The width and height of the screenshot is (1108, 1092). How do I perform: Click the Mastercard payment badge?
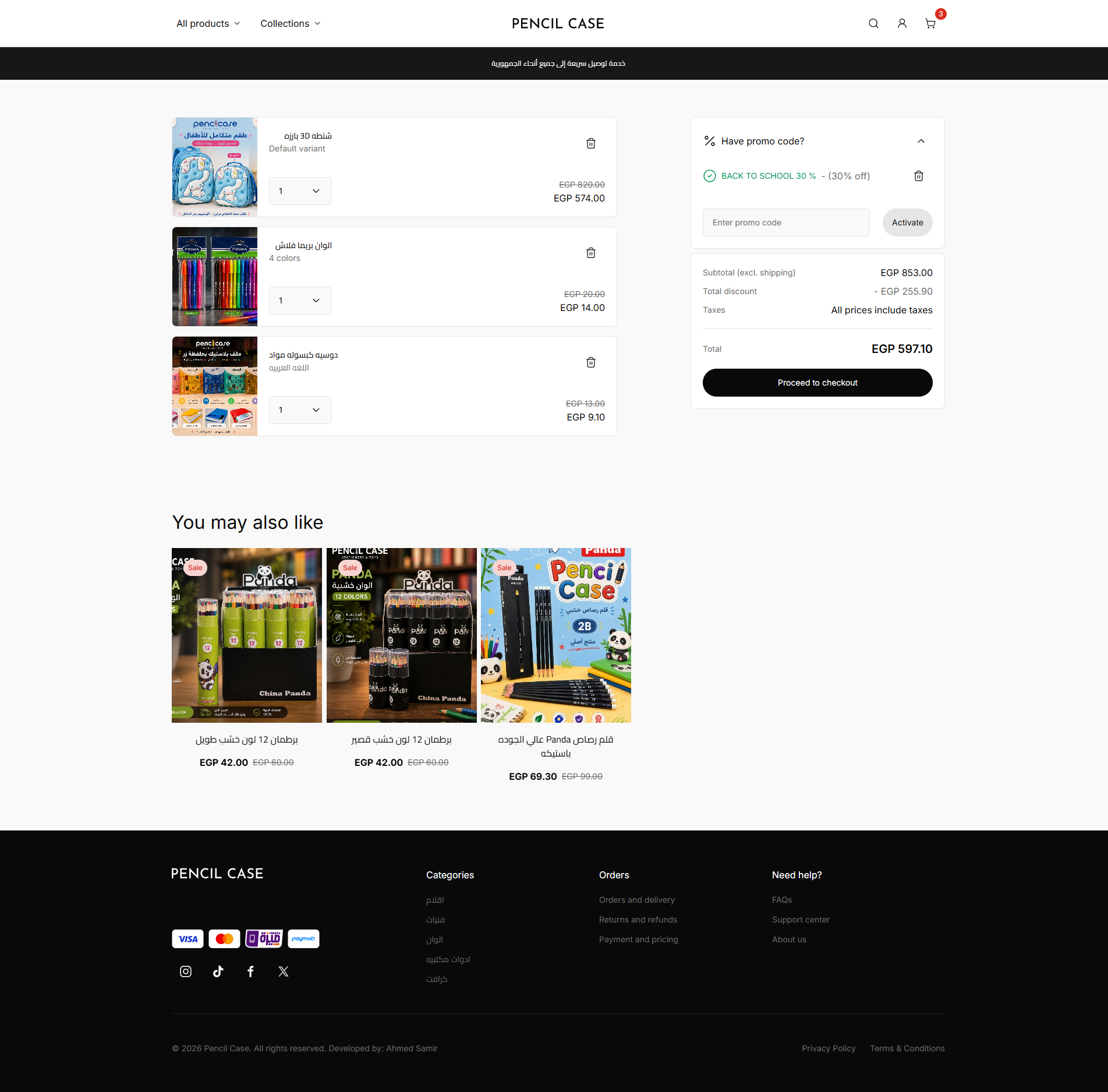click(224, 939)
